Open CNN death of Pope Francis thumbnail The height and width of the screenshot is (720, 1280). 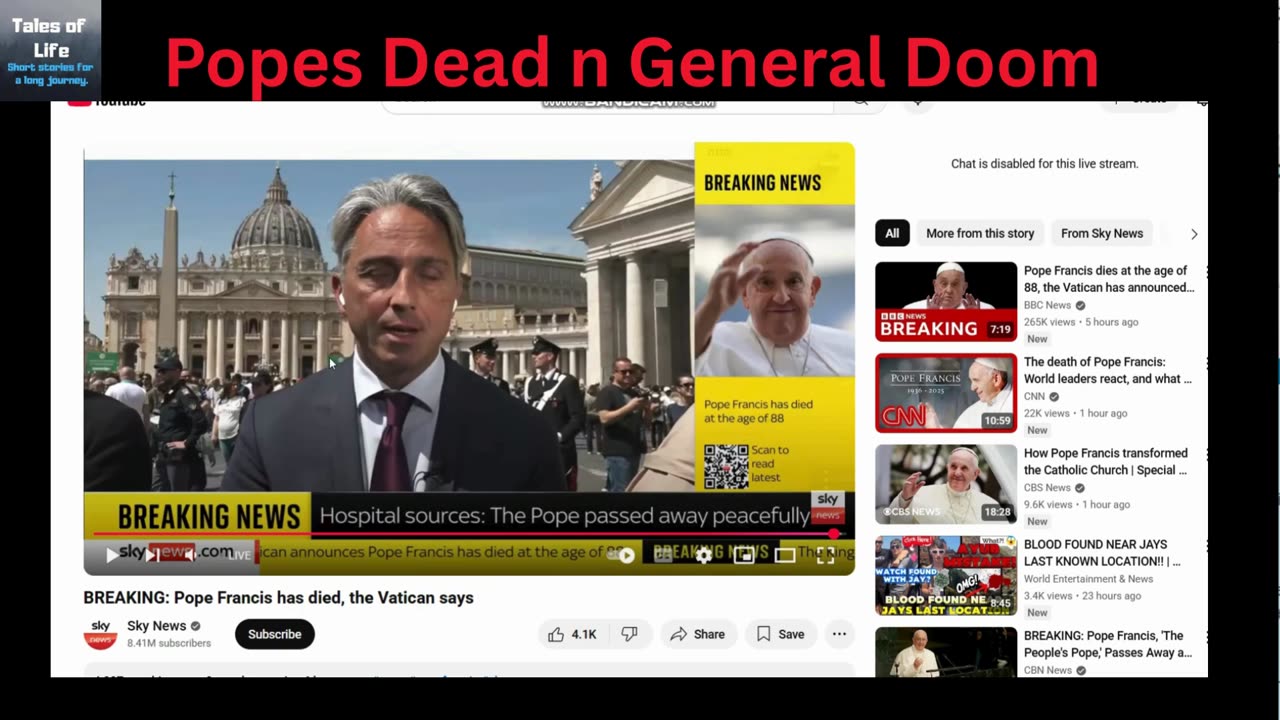click(x=946, y=393)
